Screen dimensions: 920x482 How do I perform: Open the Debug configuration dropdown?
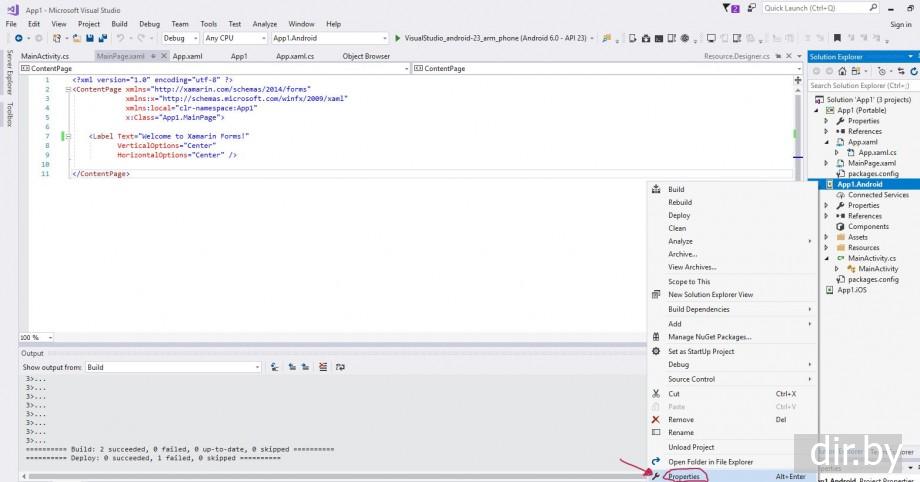181,38
